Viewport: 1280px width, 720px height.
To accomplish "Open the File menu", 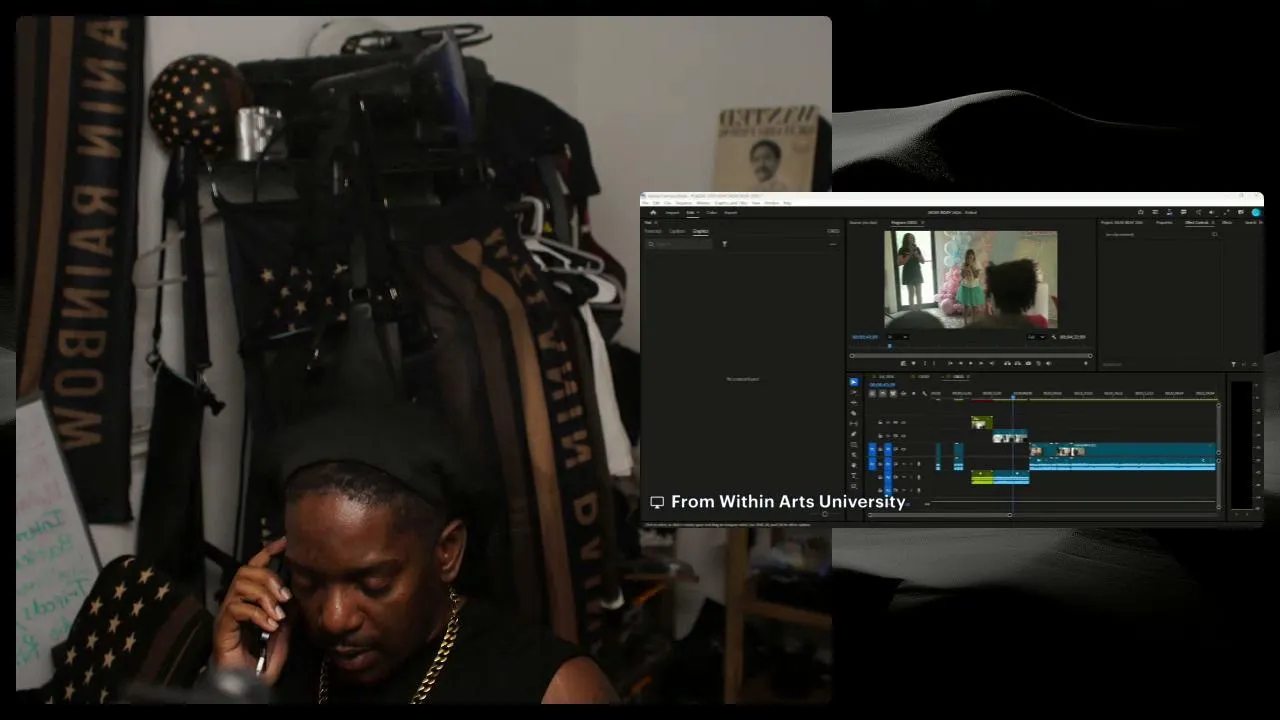I will [645, 203].
